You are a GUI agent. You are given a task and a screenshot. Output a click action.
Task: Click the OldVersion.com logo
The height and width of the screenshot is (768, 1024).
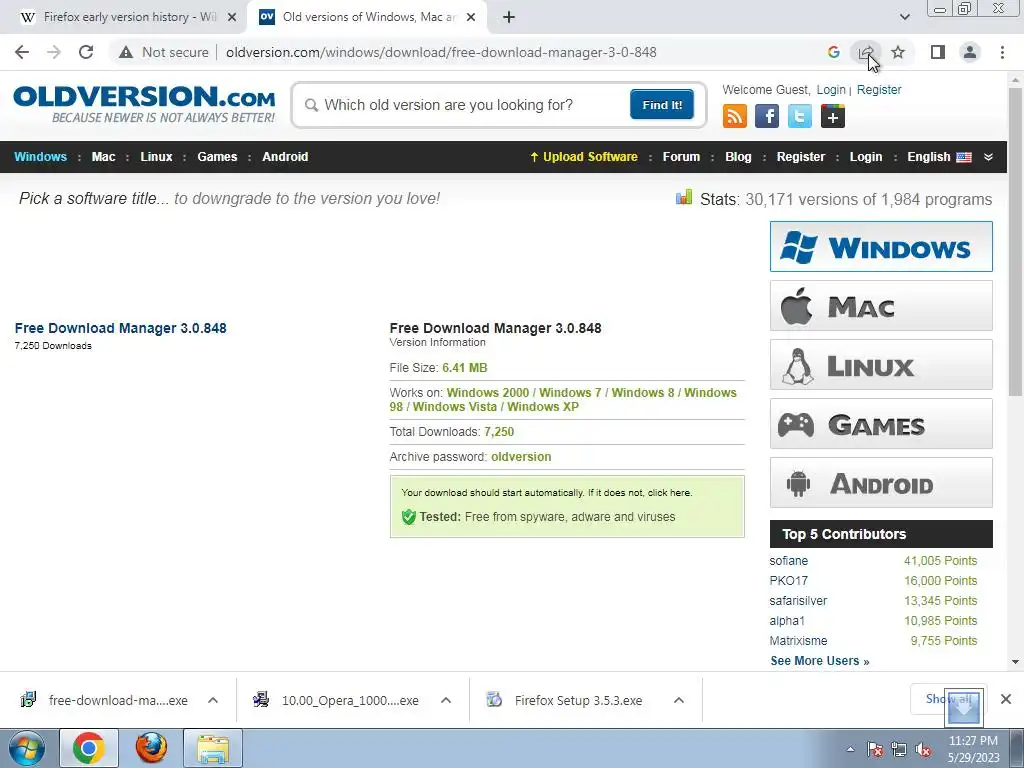pyautogui.click(x=144, y=104)
